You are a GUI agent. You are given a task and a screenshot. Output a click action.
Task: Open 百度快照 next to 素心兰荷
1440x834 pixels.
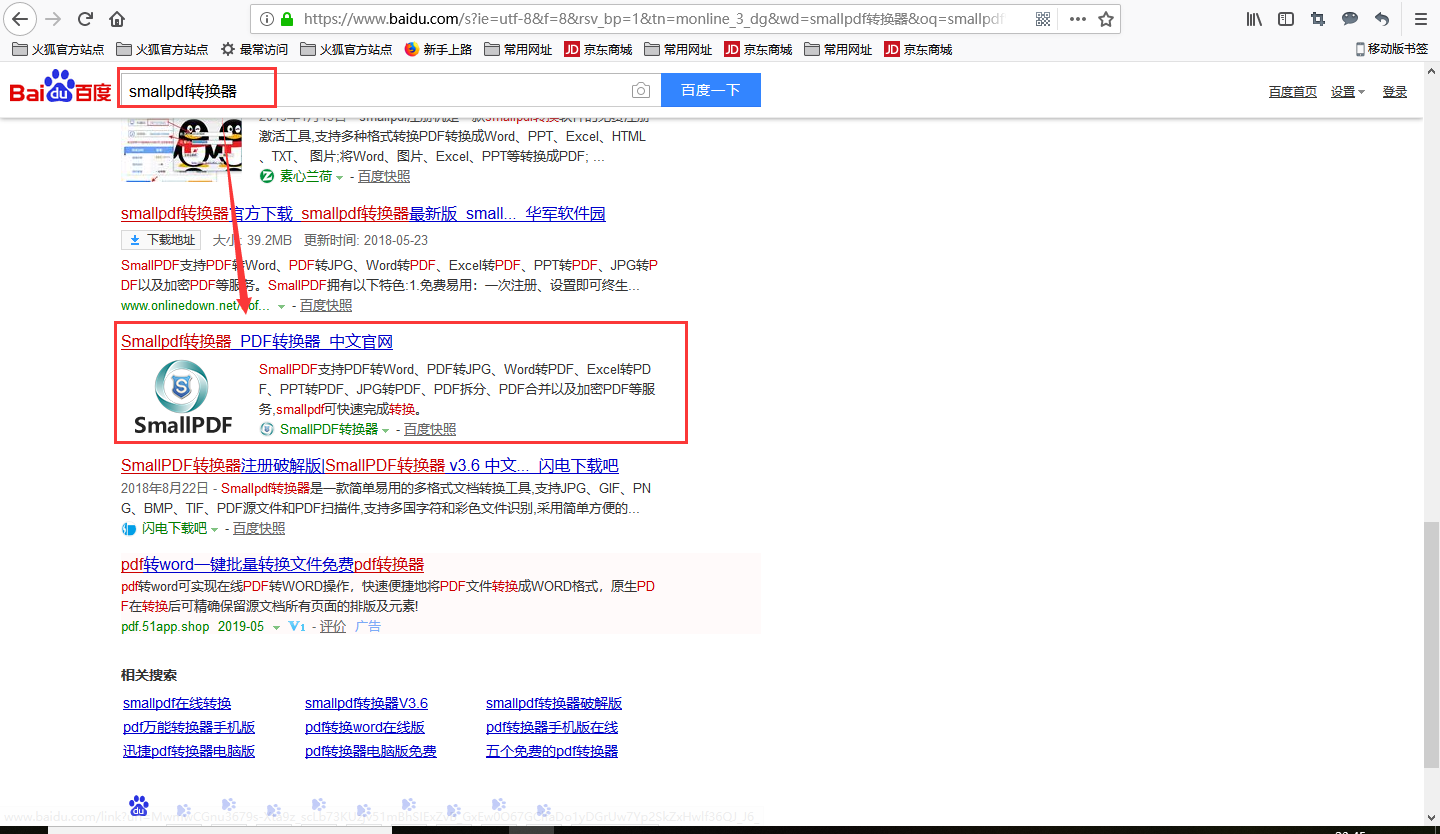(384, 176)
